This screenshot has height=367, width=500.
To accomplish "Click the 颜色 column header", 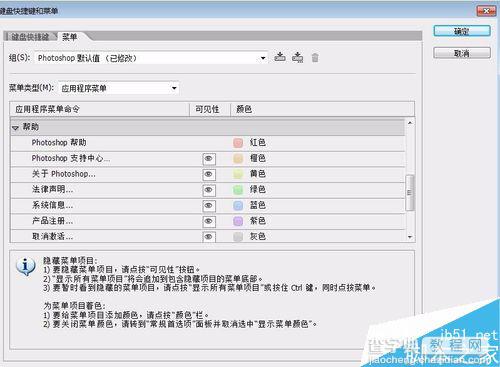I will [322, 109].
